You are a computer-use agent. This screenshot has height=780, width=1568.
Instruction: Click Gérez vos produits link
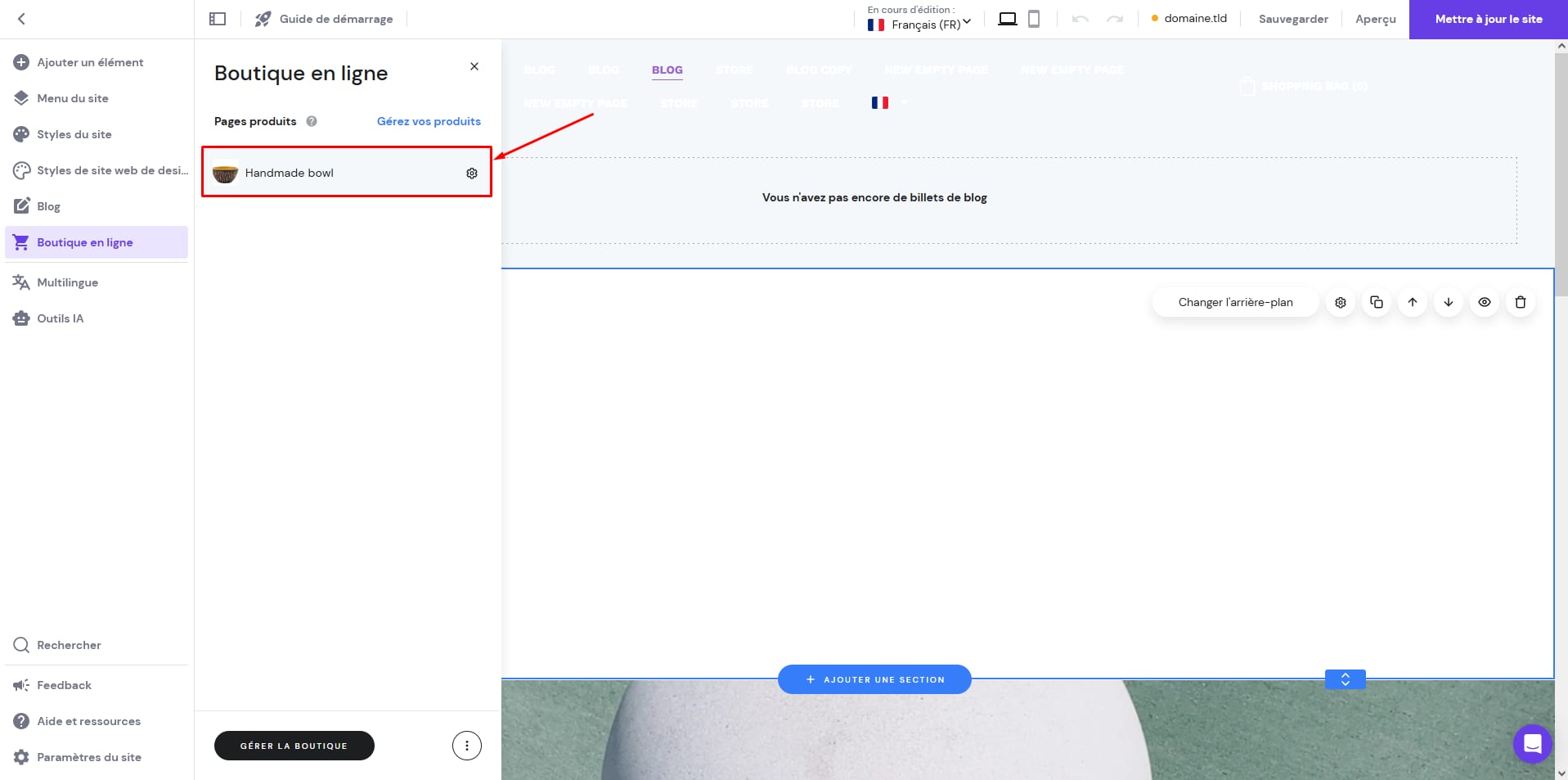[429, 121]
